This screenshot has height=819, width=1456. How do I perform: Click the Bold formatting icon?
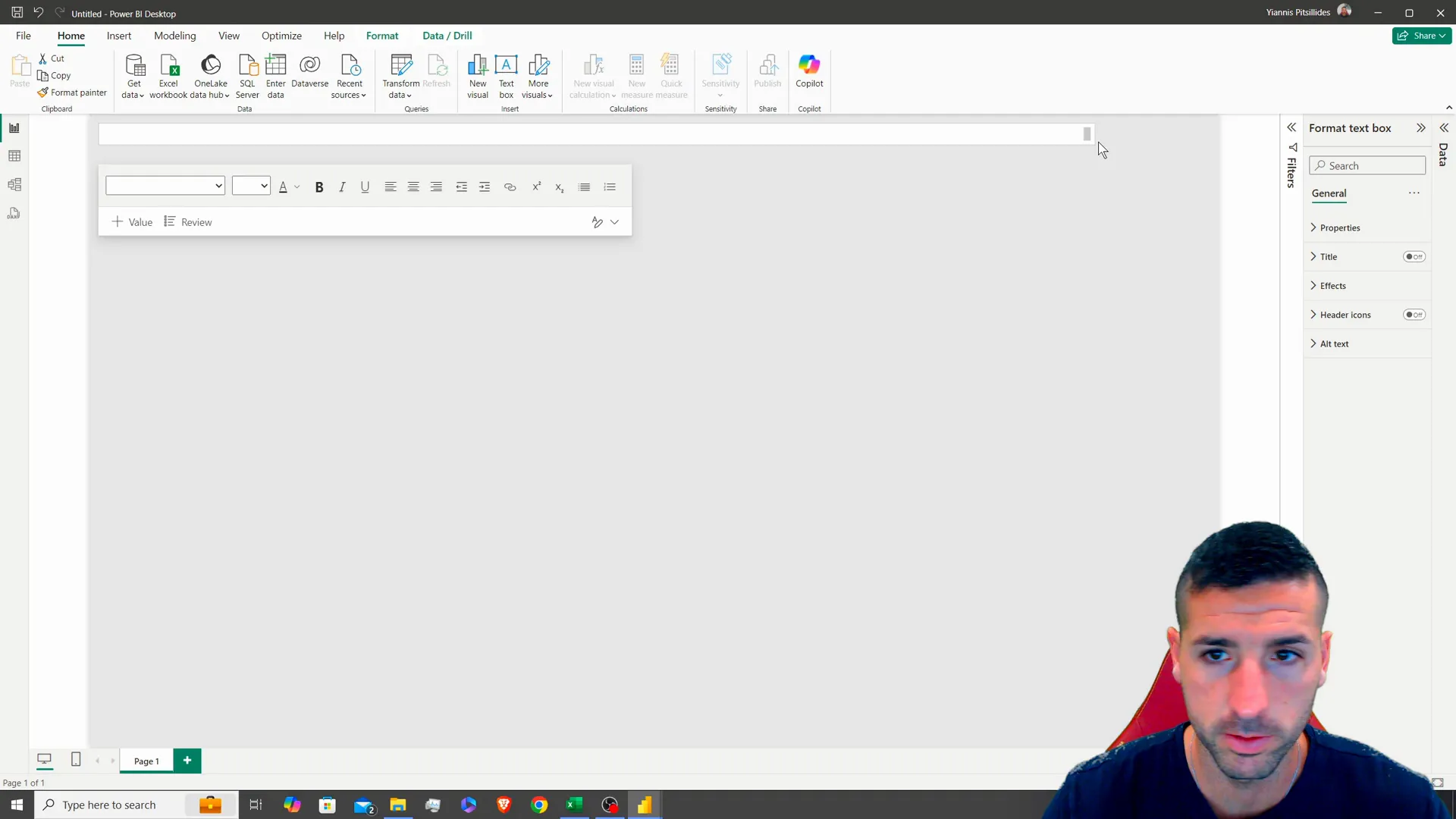pos(320,186)
